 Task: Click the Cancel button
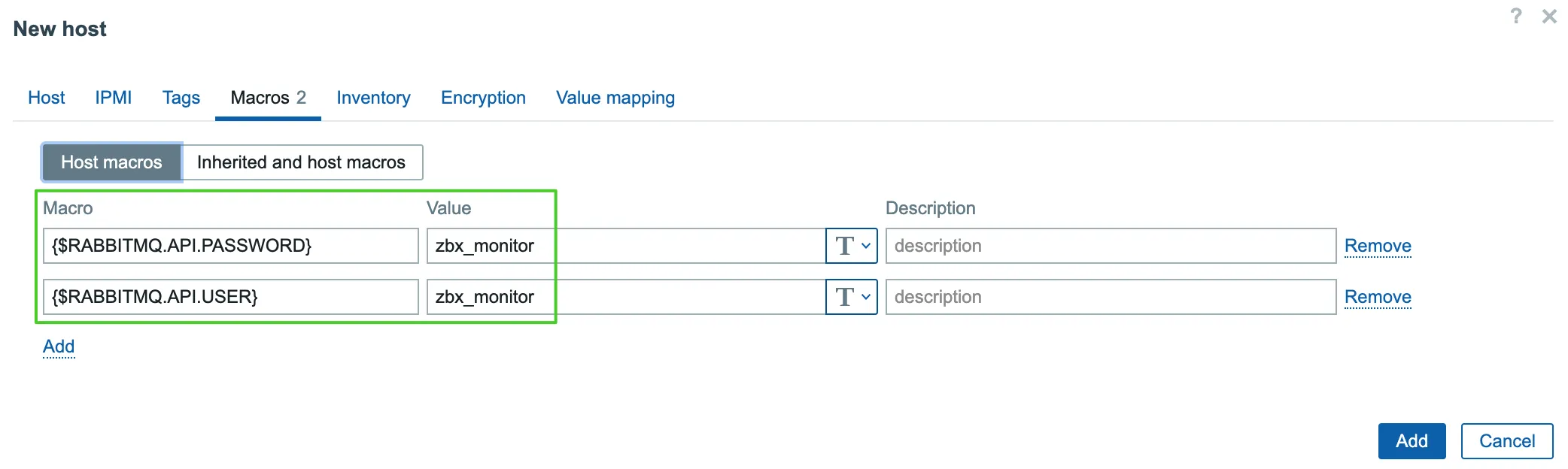point(1506,441)
